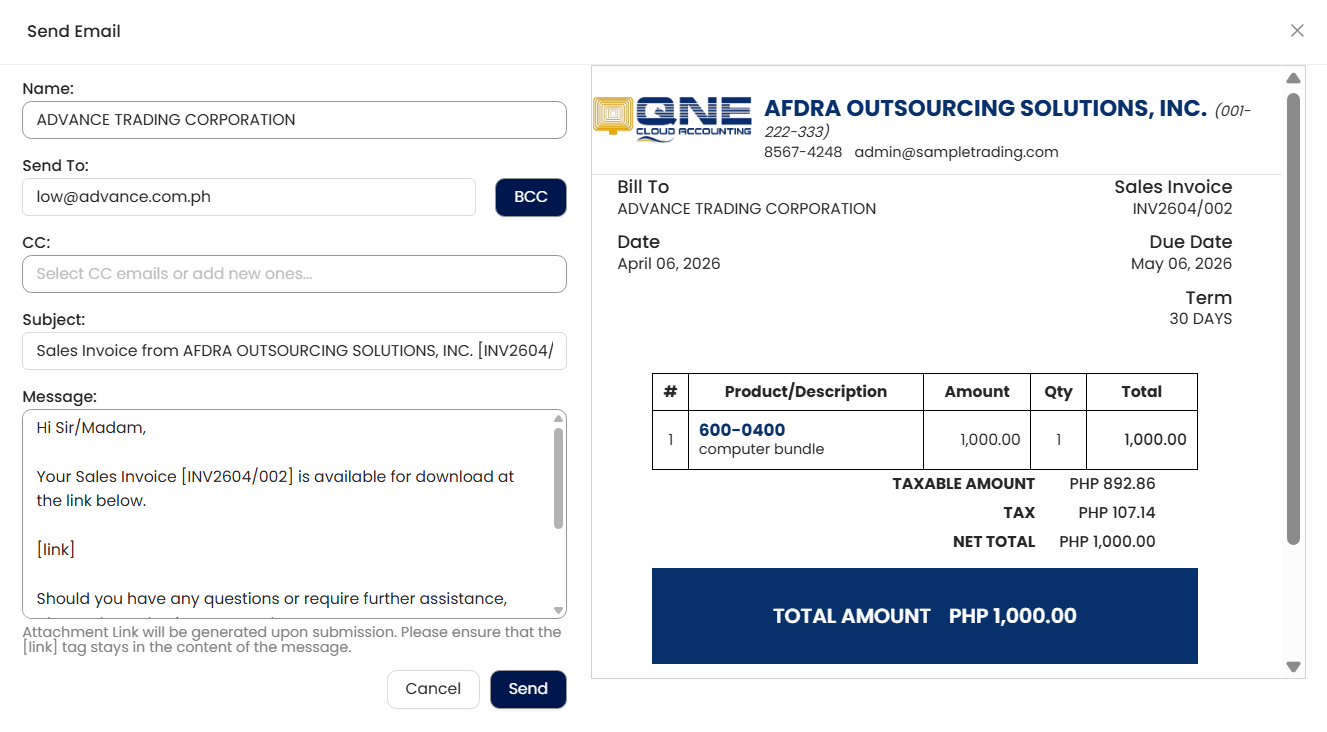The width and height of the screenshot is (1327, 732).
Task: Click product code 600-0400
Action: pyautogui.click(x=742, y=430)
